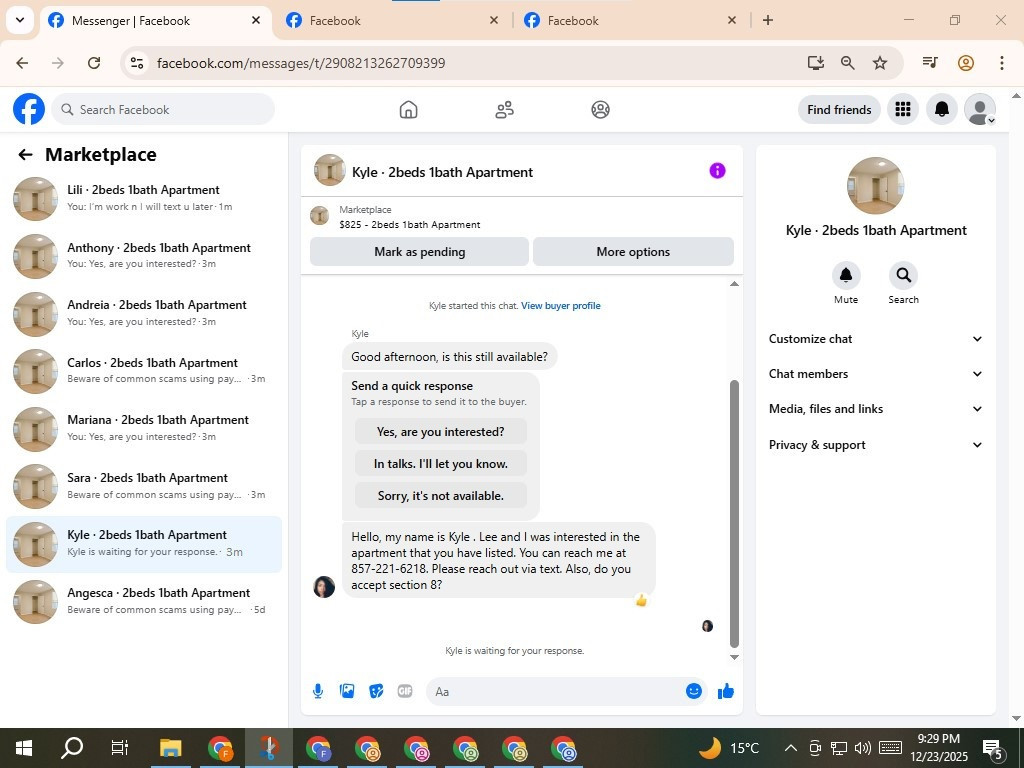1024x768 pixels.
Task: Bookmark this page star icon
Action: [880, 63]
